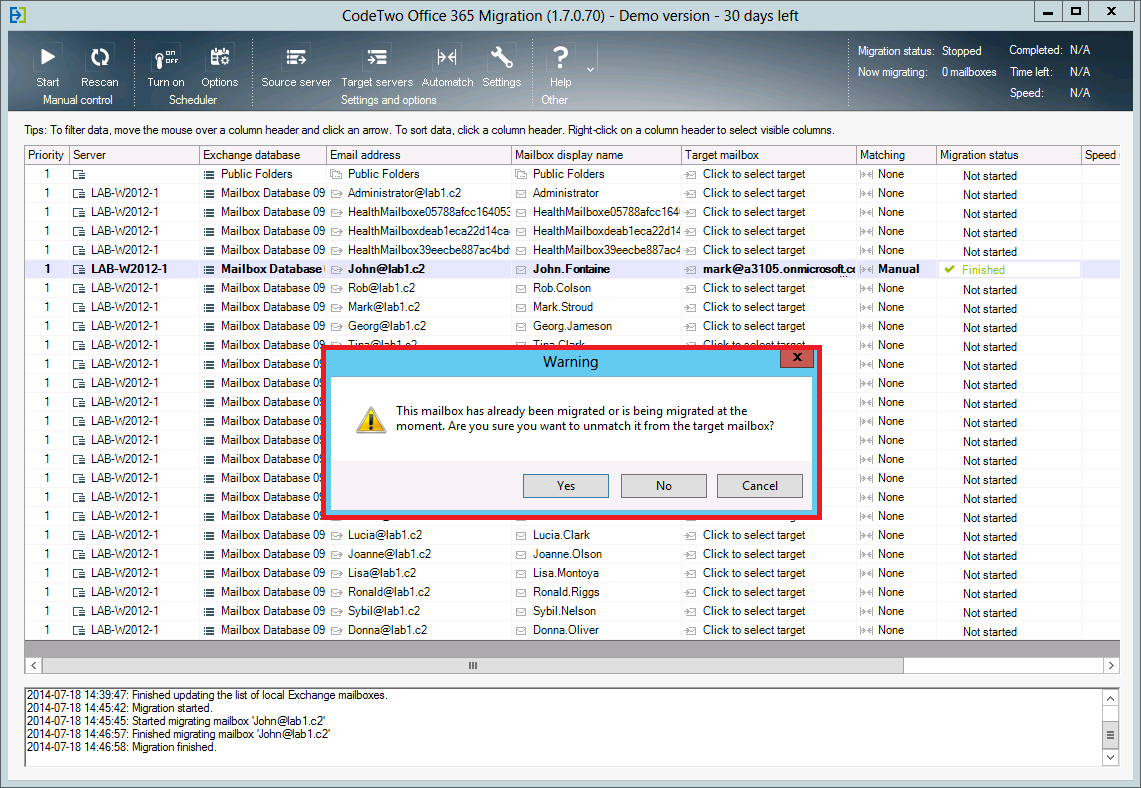This screenshot has width=1141, height=788.
Task: Close the Warning dialog with X
Action: 797,357
